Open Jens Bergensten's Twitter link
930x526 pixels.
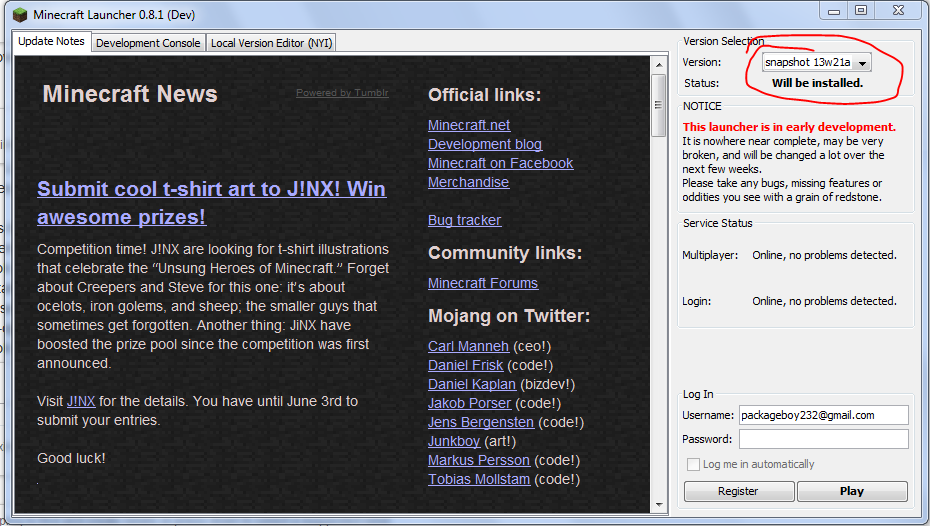[481, 422]
